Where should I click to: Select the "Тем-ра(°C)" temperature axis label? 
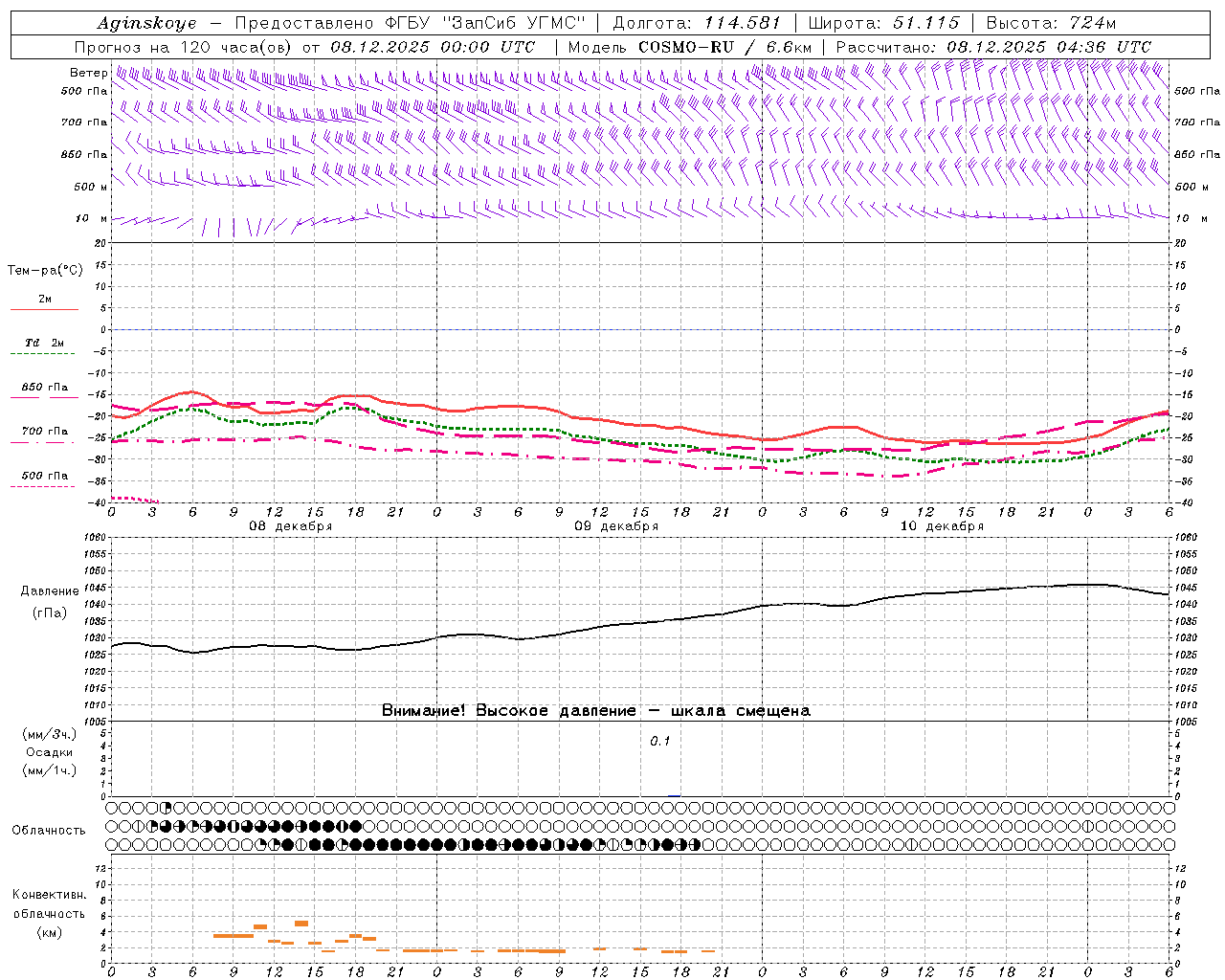click(45, 271)
